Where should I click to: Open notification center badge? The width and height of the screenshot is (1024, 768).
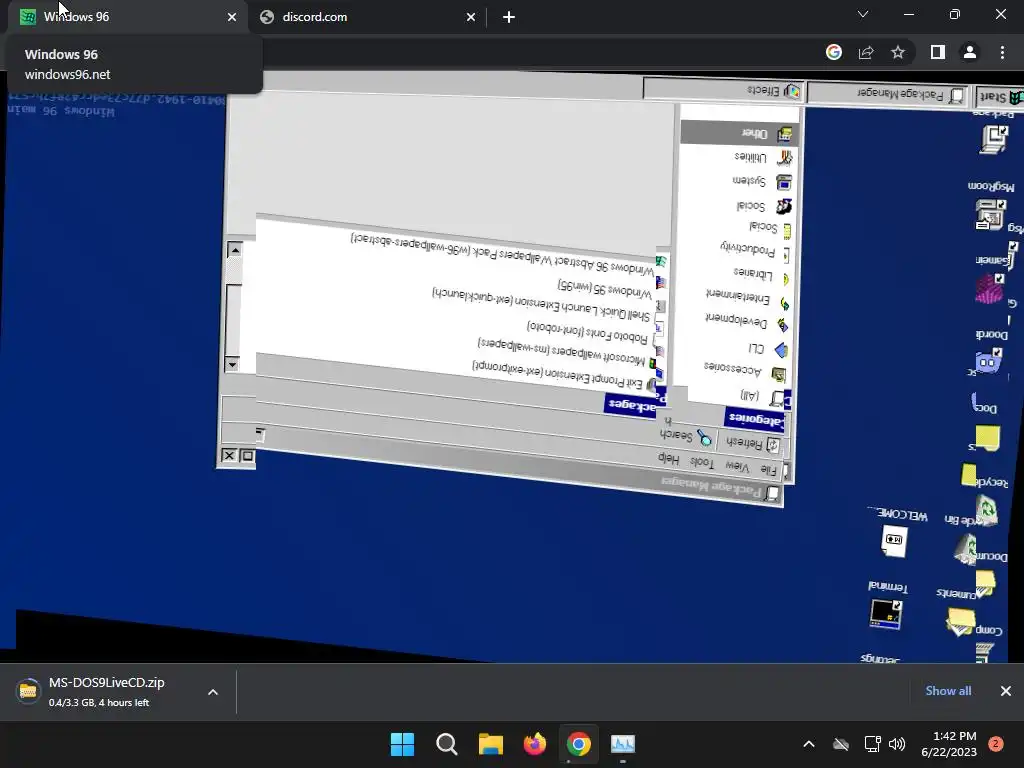996,744
